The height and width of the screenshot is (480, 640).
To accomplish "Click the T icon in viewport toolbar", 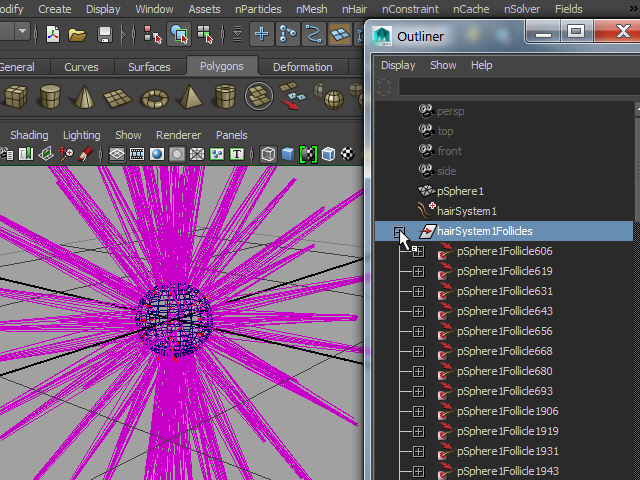I will point(237,154).
